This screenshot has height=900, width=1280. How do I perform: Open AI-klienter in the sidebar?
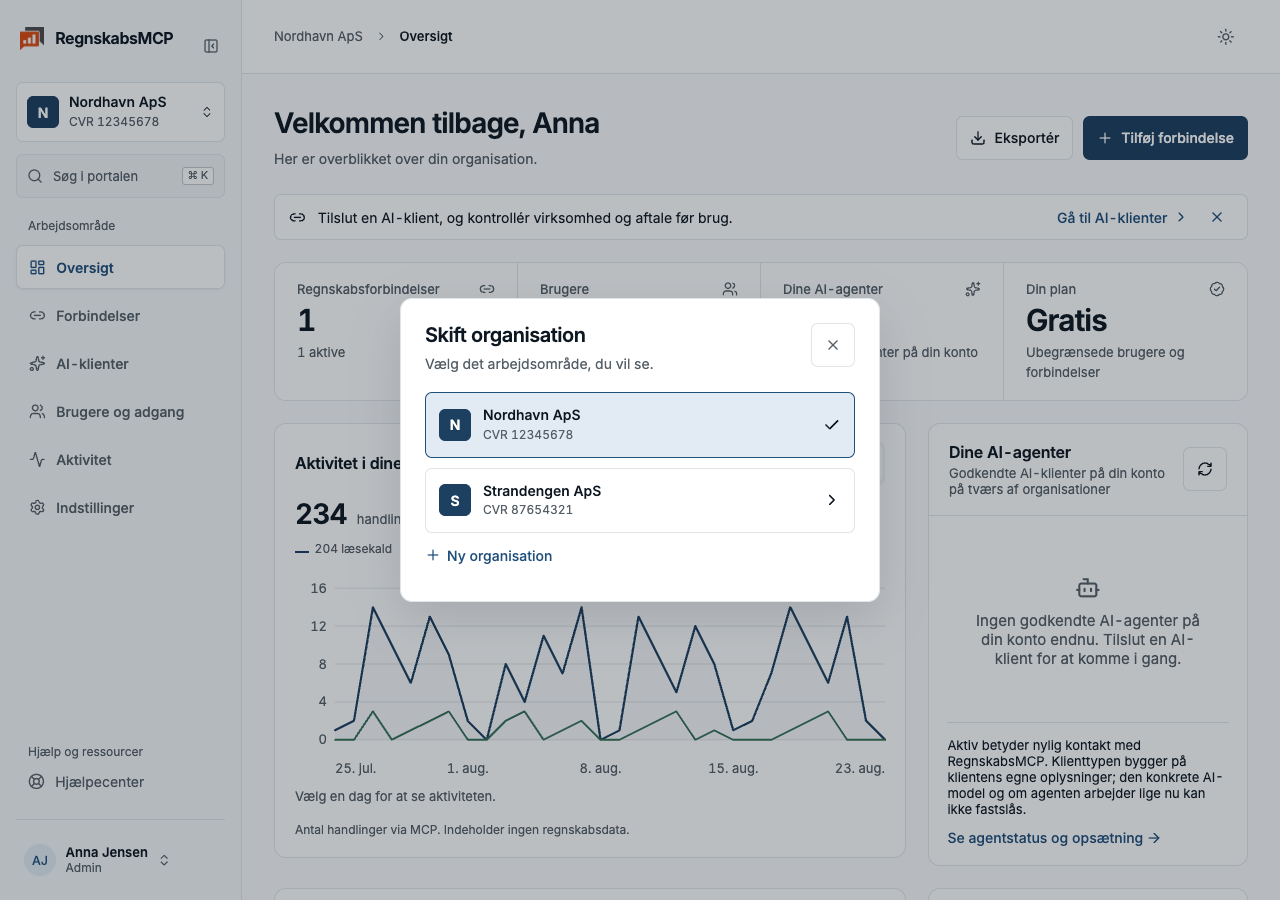120,364
